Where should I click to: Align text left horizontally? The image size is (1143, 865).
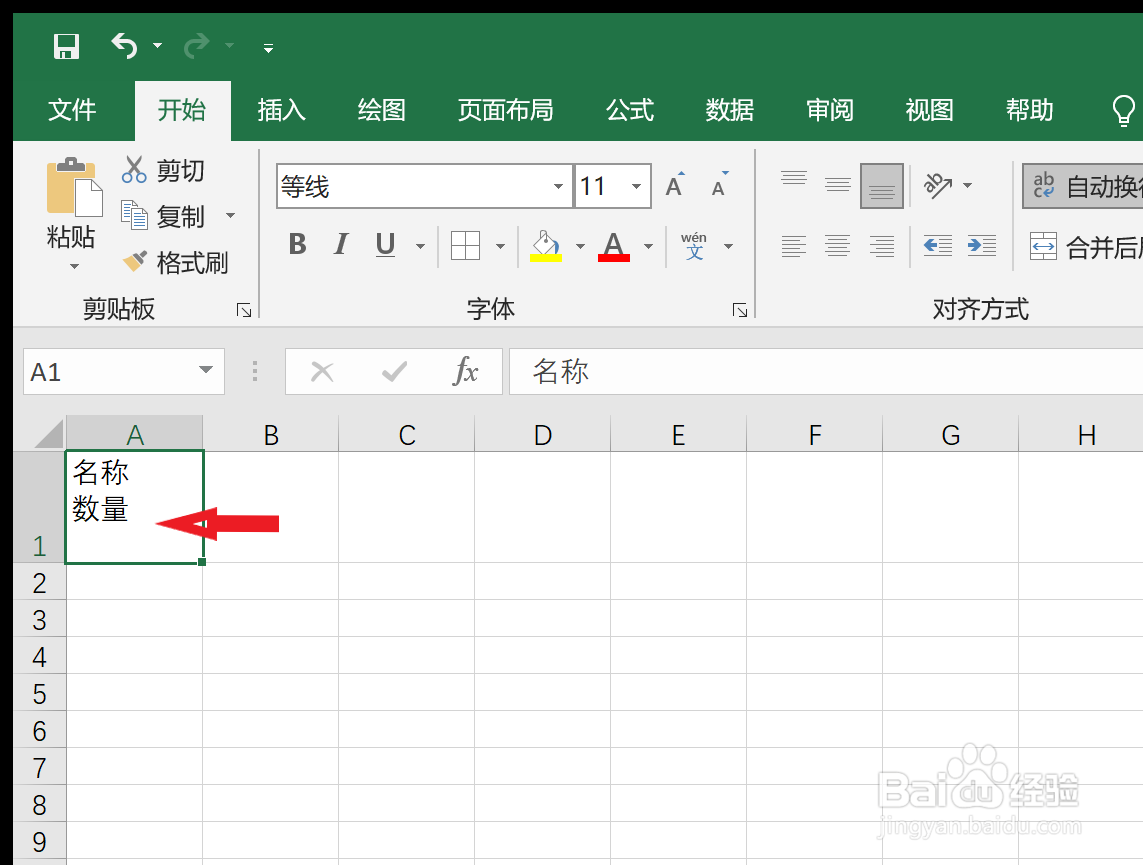pos(794,246)
